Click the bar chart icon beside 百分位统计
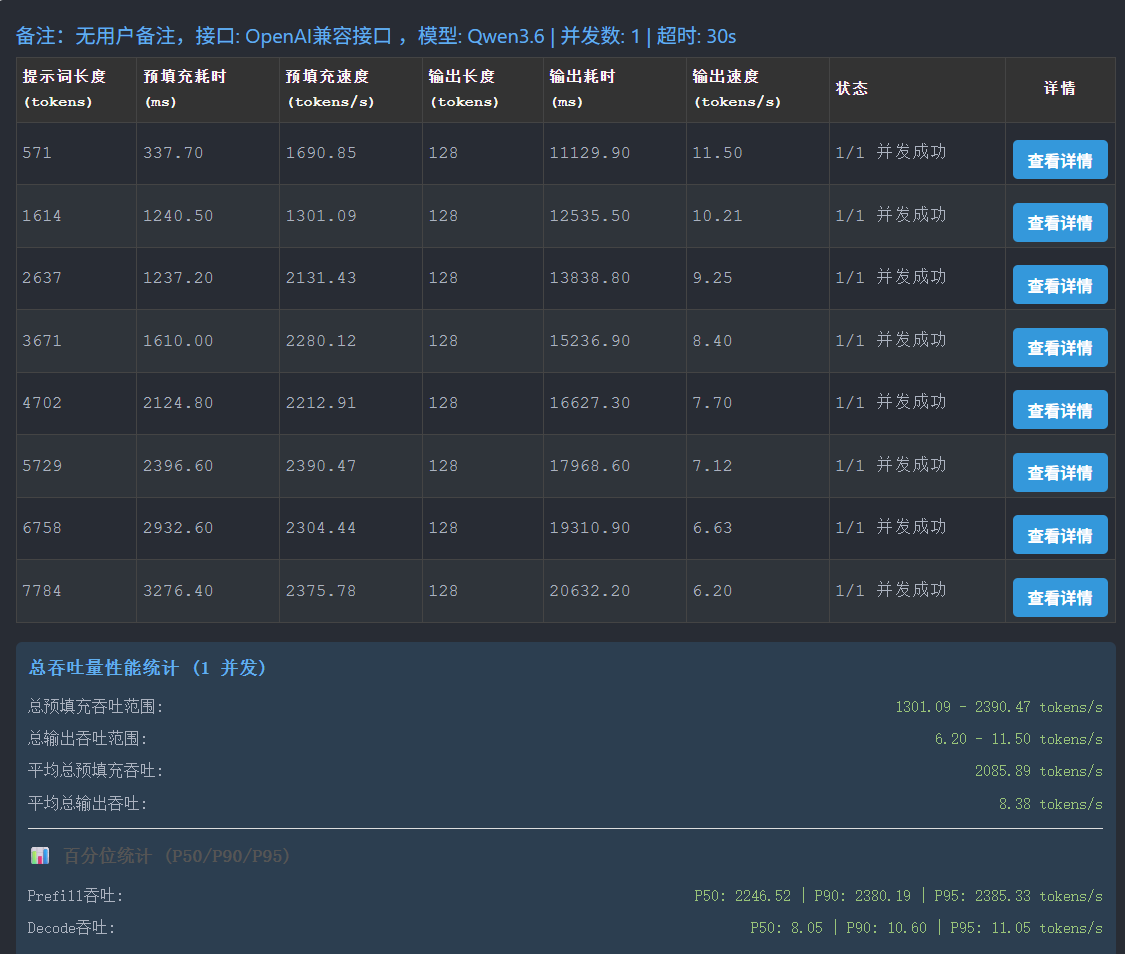 coord(40,855)
